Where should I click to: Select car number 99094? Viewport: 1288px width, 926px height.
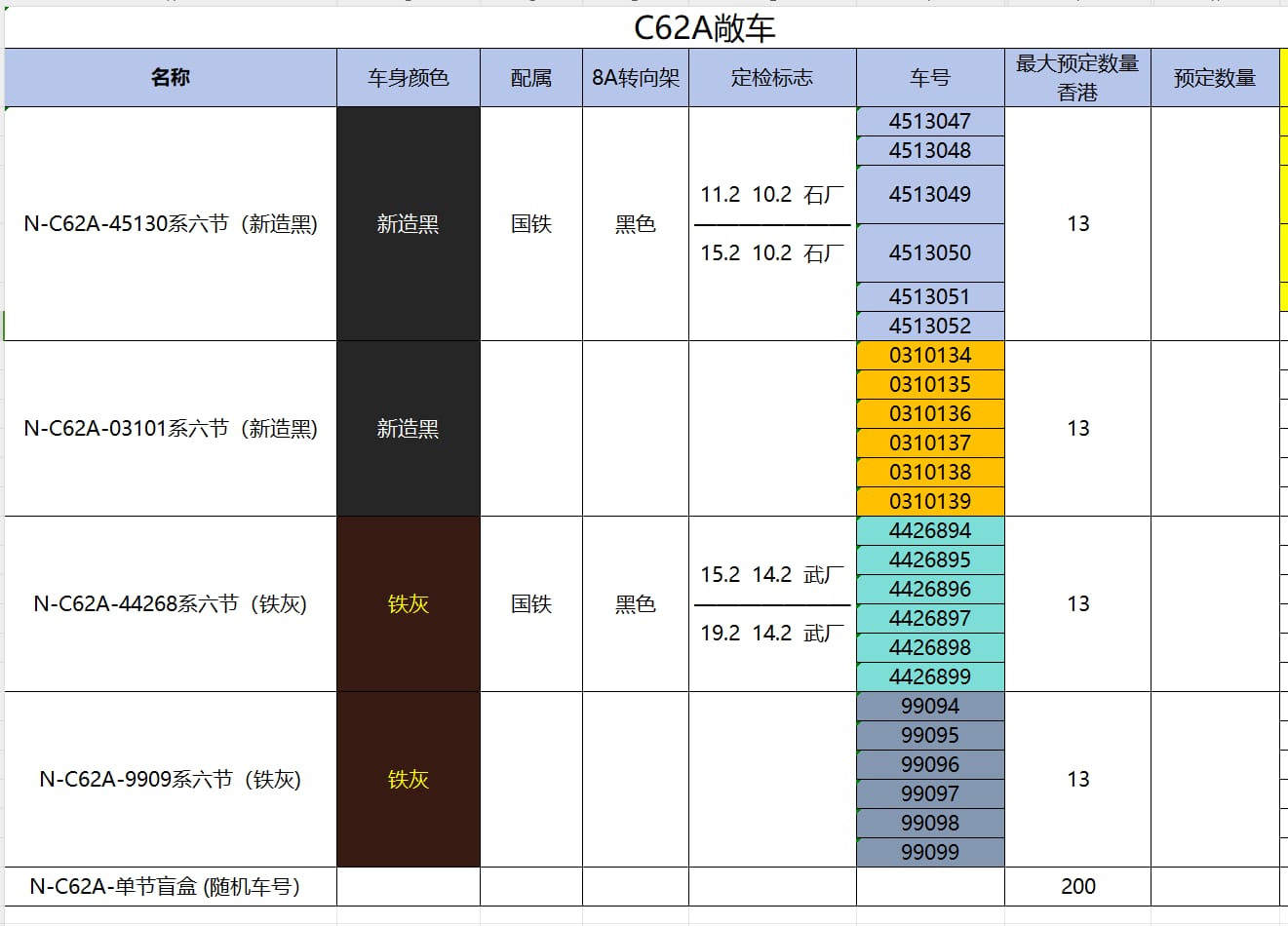pyautogui.click(x=930, y=707)
